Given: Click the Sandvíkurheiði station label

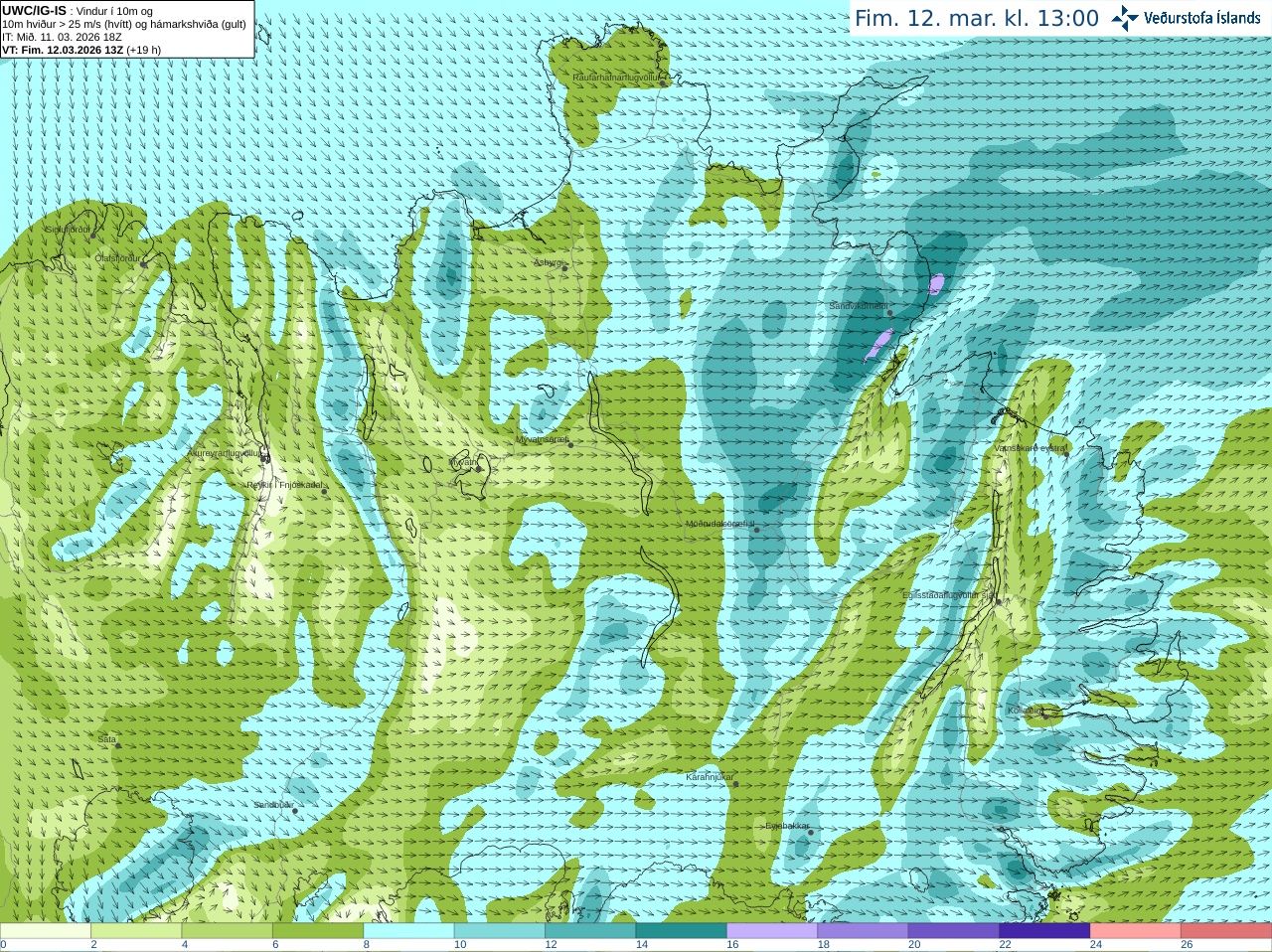Looking at the screenshot, I should tap(859, 306).
